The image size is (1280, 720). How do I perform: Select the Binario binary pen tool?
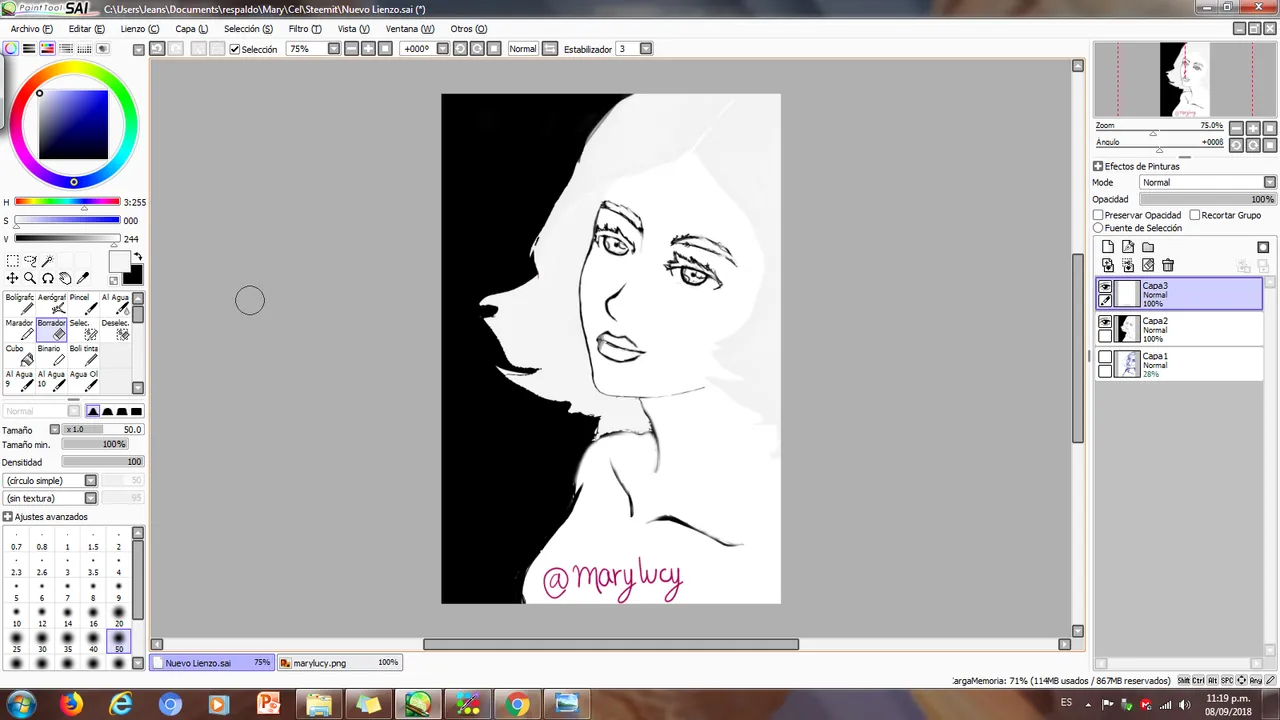(52, 355)
